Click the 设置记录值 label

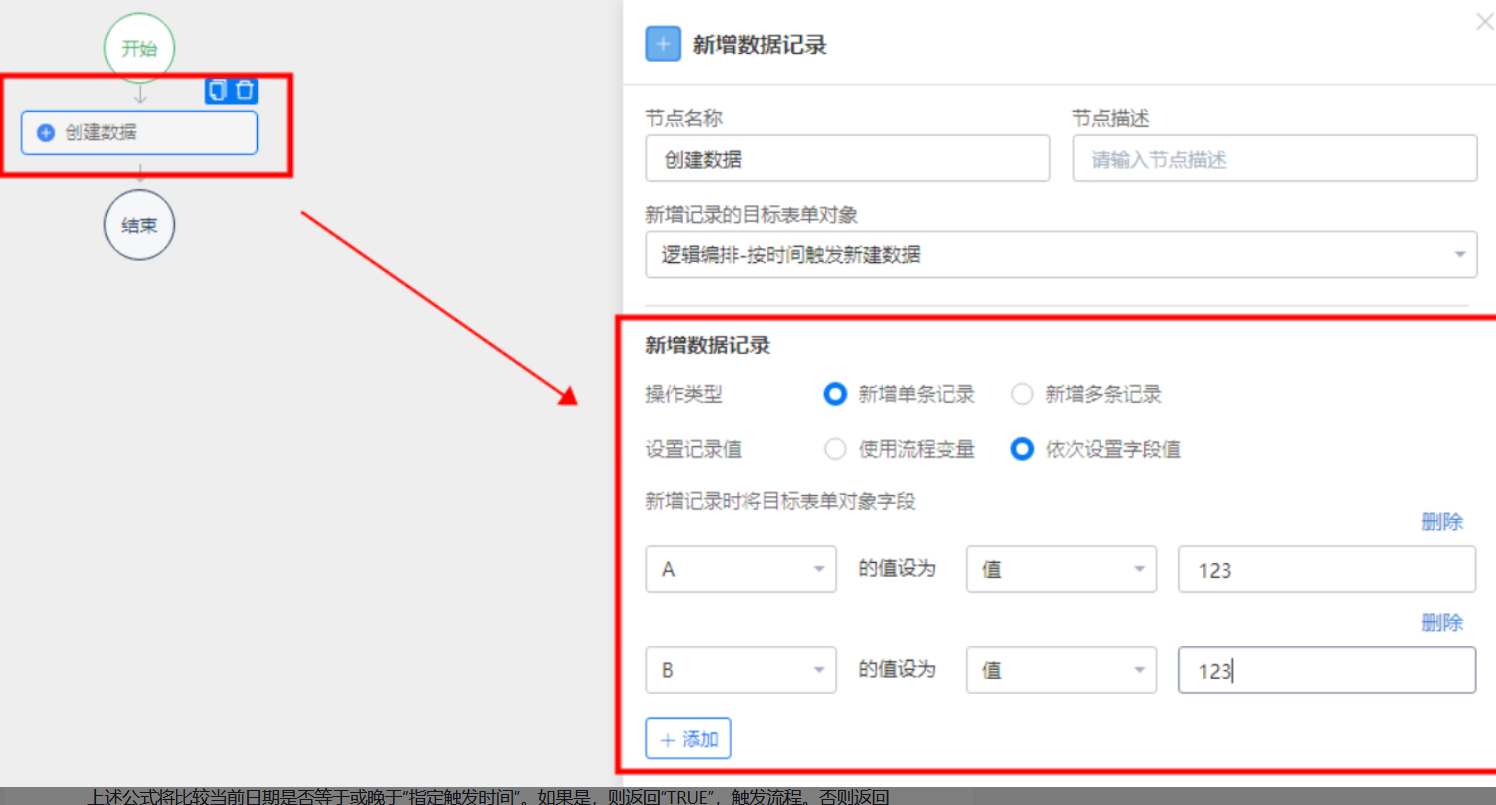point(694,449)
